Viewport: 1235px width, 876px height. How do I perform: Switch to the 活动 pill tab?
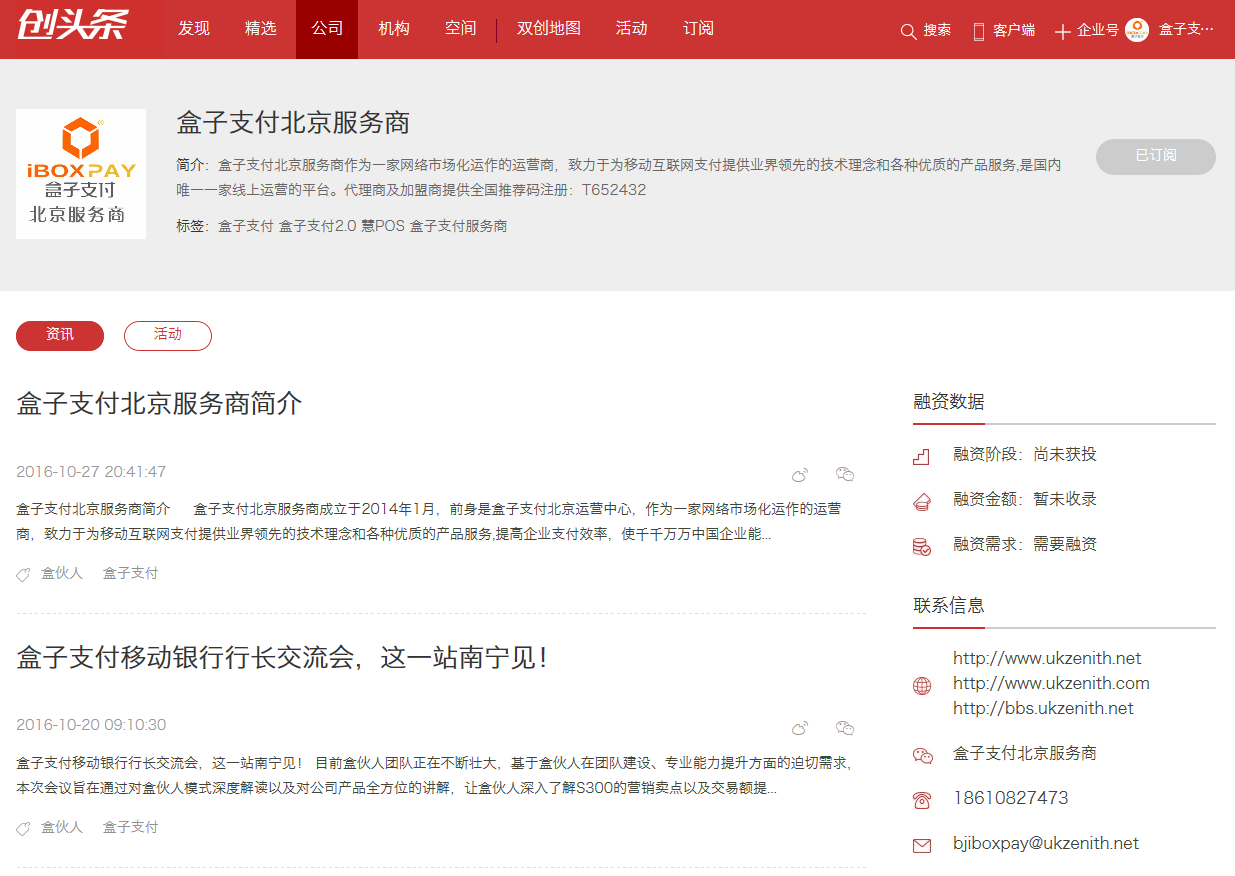click(168, 336)
